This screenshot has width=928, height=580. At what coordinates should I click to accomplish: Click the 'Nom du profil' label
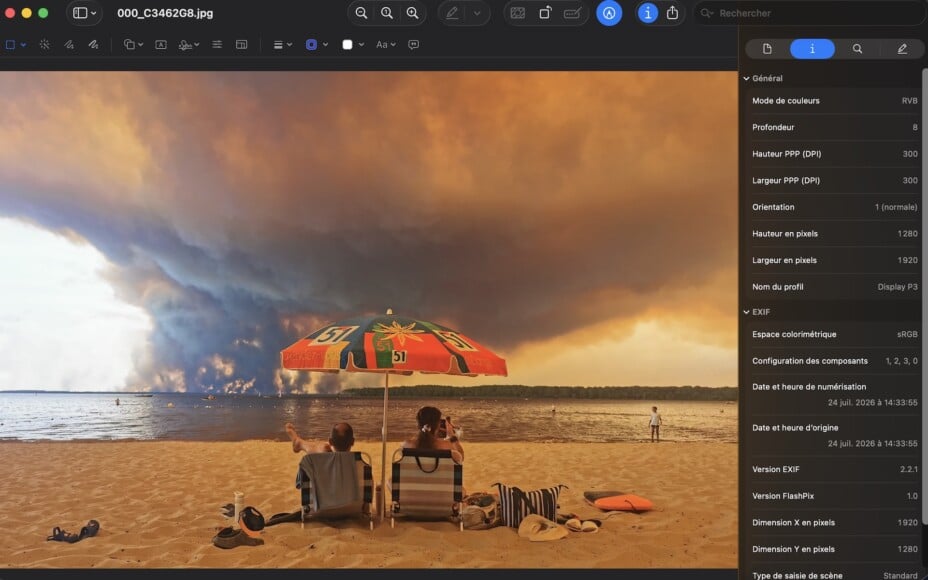point(778,287)
